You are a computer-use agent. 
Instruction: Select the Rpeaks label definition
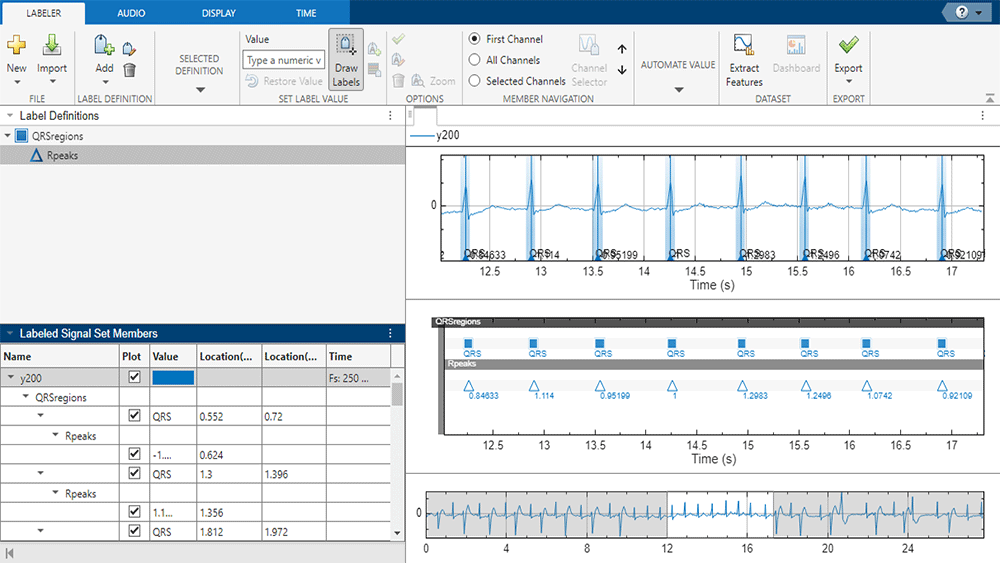coord(62,155)
